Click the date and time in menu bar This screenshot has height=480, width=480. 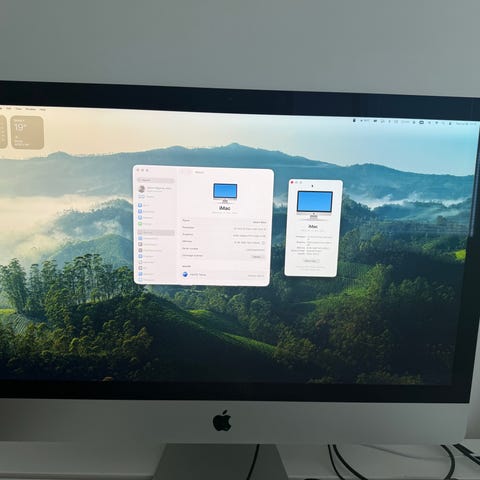467,124
